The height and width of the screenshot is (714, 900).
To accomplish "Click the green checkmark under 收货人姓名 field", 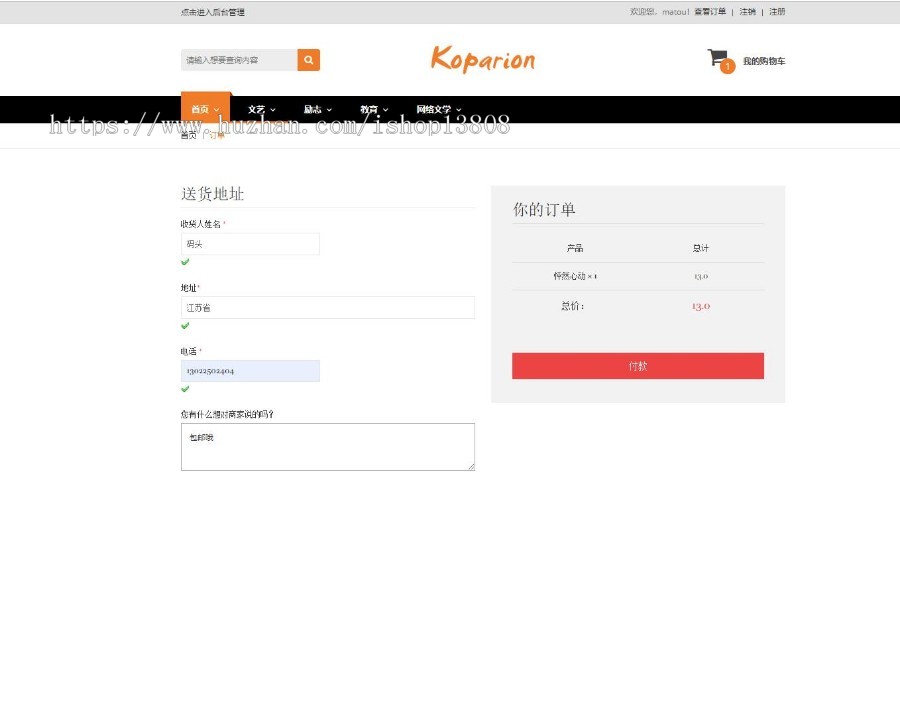I will pyautogui.click(x=185, y=262).
